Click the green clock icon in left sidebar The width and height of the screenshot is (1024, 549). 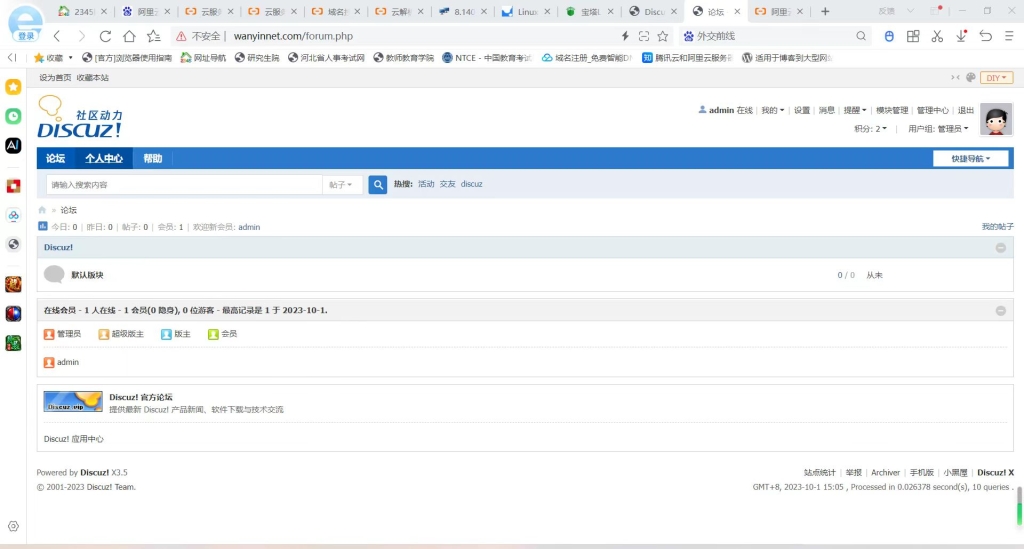pos(13,116)
